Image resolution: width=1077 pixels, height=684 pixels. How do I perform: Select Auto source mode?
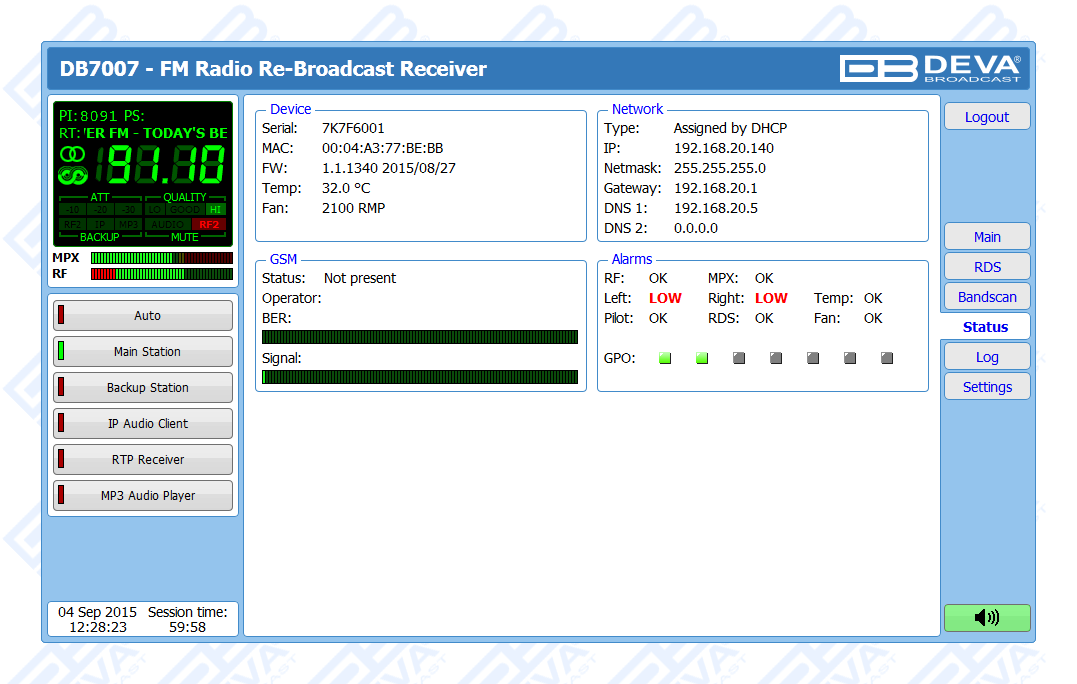143,316
